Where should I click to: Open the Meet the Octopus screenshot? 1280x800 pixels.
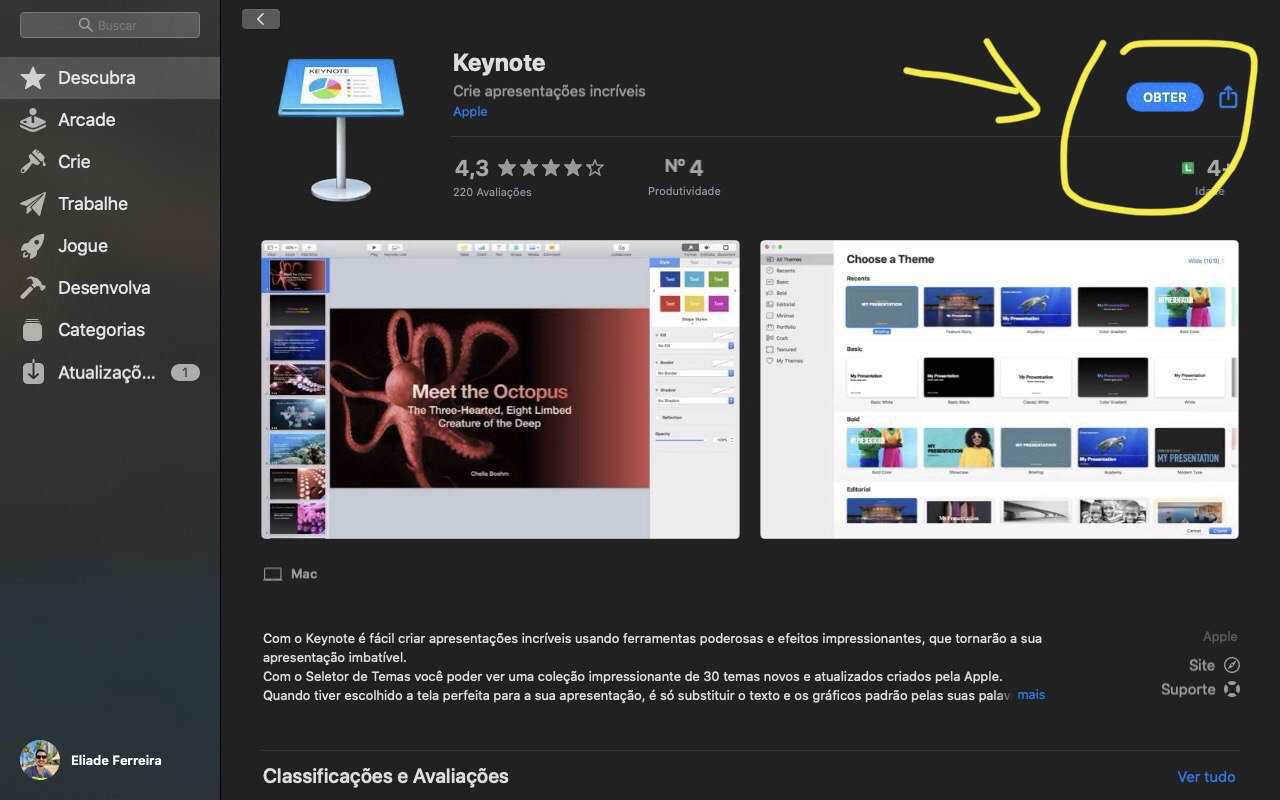click(500, 389)
